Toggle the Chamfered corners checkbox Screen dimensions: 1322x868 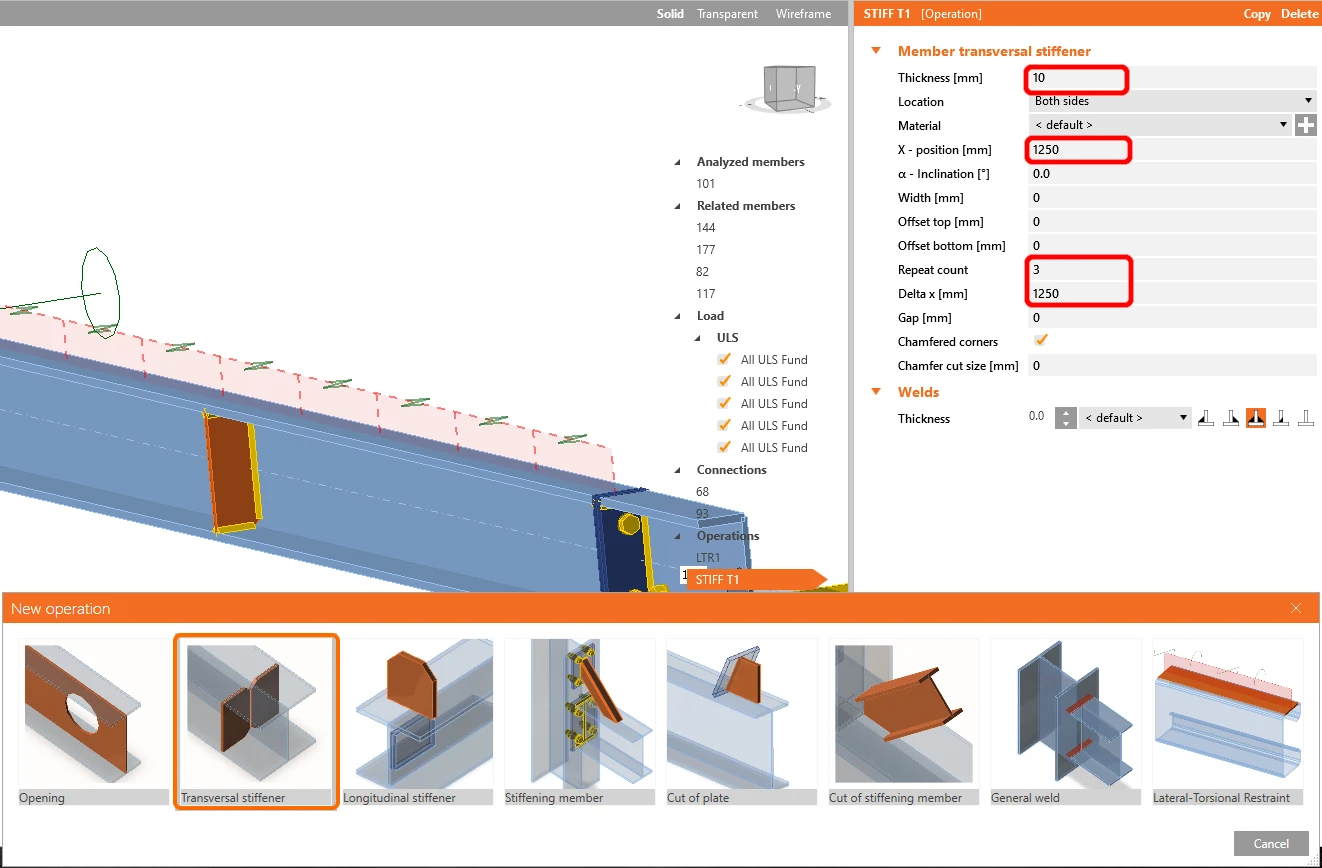(1041, 340)
